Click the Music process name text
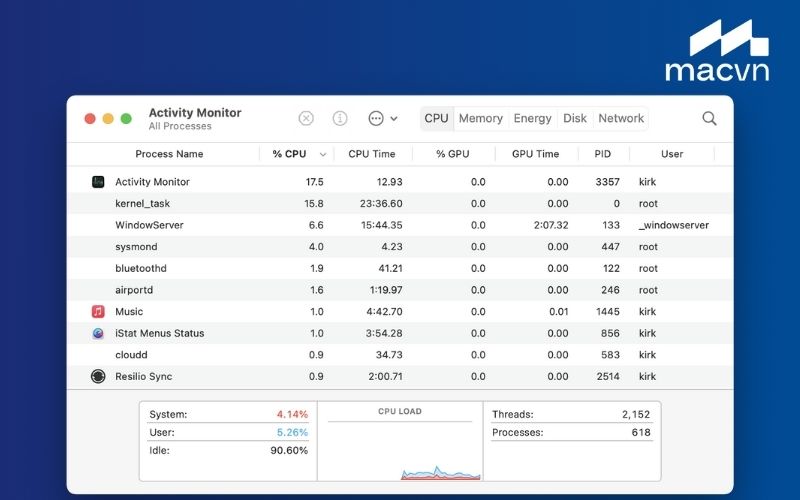This screenshot has width=800, height=500. click(129, 312)
